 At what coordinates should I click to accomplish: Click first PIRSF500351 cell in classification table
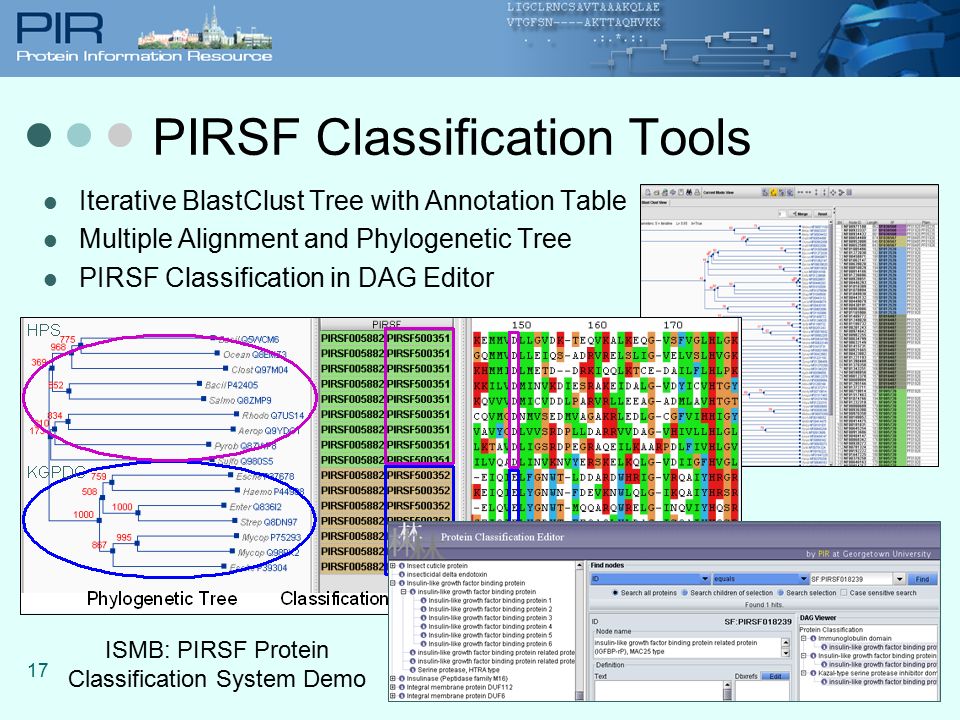(x=419, y=338)
